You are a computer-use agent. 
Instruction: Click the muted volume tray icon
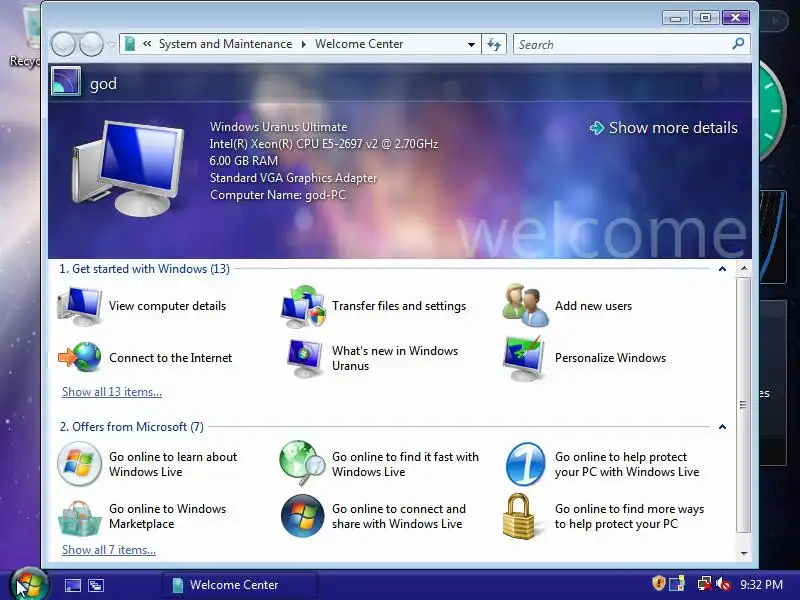pyautogui.click(x=723, y=584)
